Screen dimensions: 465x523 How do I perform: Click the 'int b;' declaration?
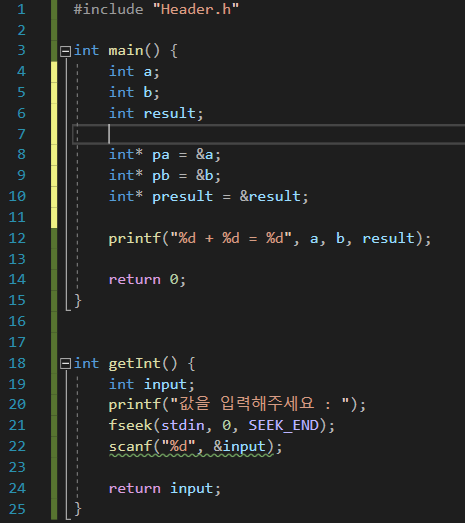point(134,92)
